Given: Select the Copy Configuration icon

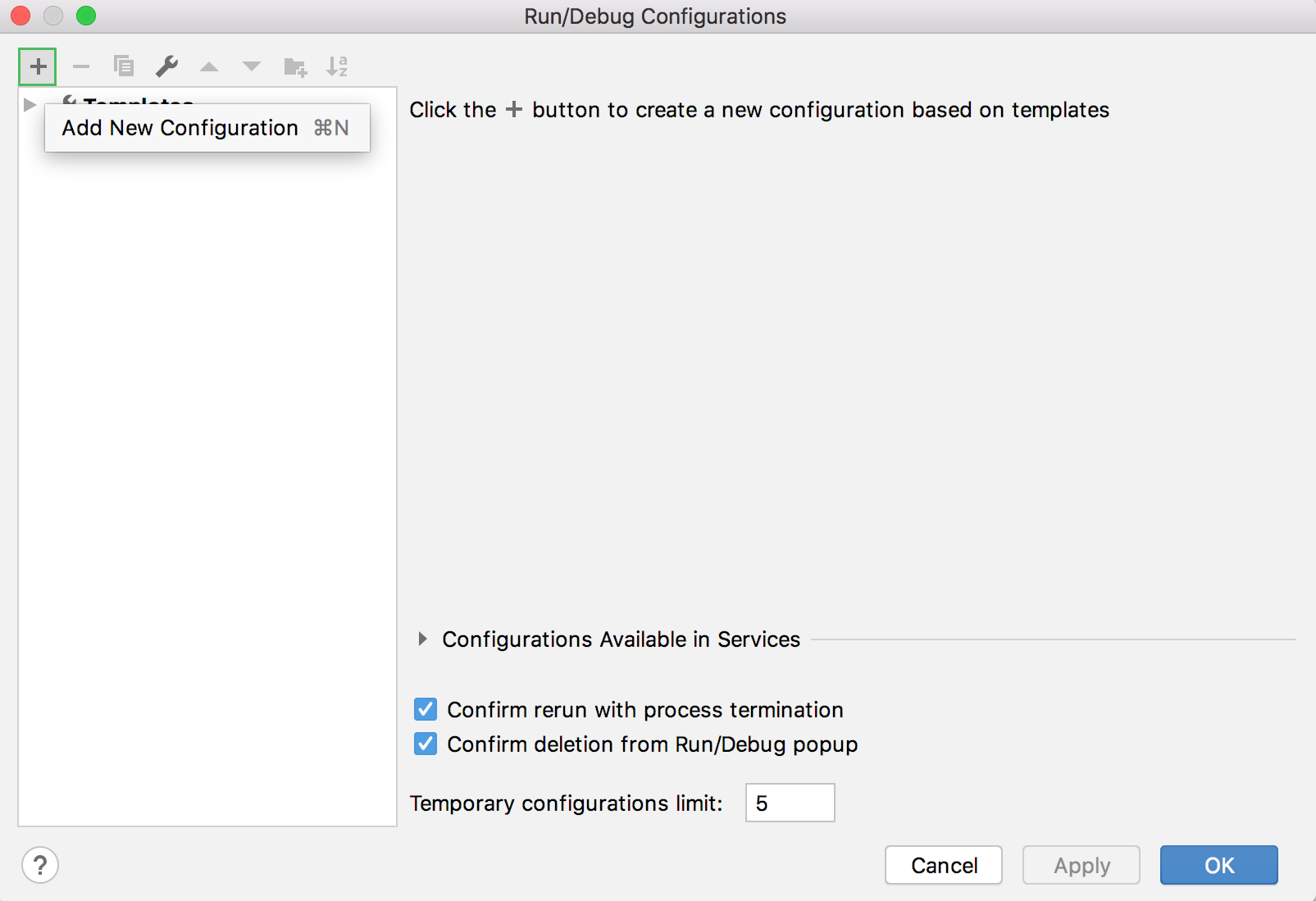Looking at the screenshot, I should click(x=123, y=66).
